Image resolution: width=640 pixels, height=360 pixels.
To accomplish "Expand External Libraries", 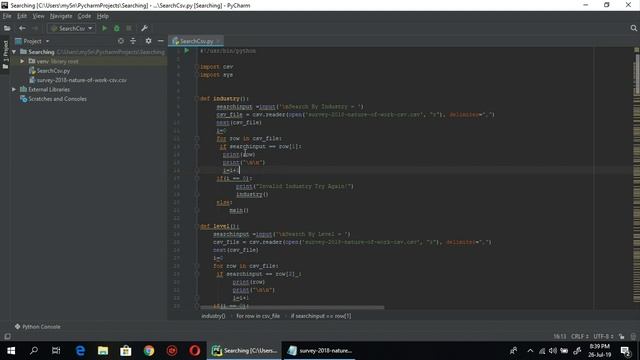I will coord(14,89).
